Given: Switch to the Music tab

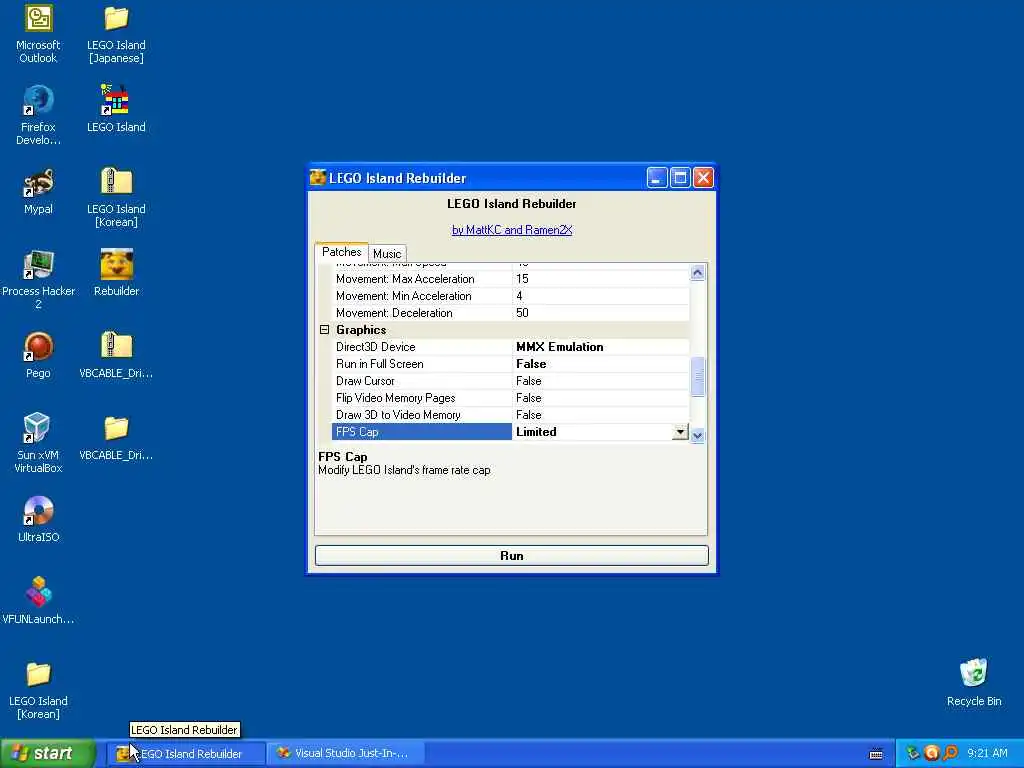Looking at the screenshot, I should [x=387, y=253].
